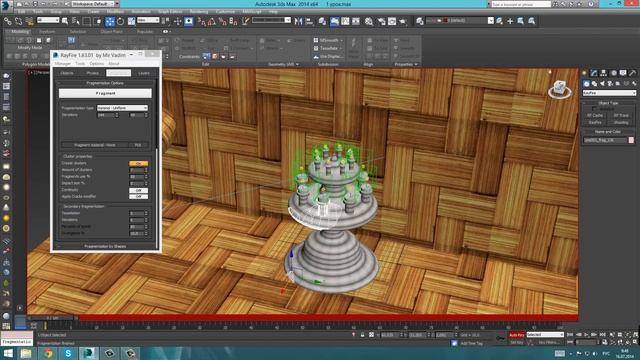
Task: Toggle the AutoGrid checkbox in Object Type
Action: [x=594, y=109]
